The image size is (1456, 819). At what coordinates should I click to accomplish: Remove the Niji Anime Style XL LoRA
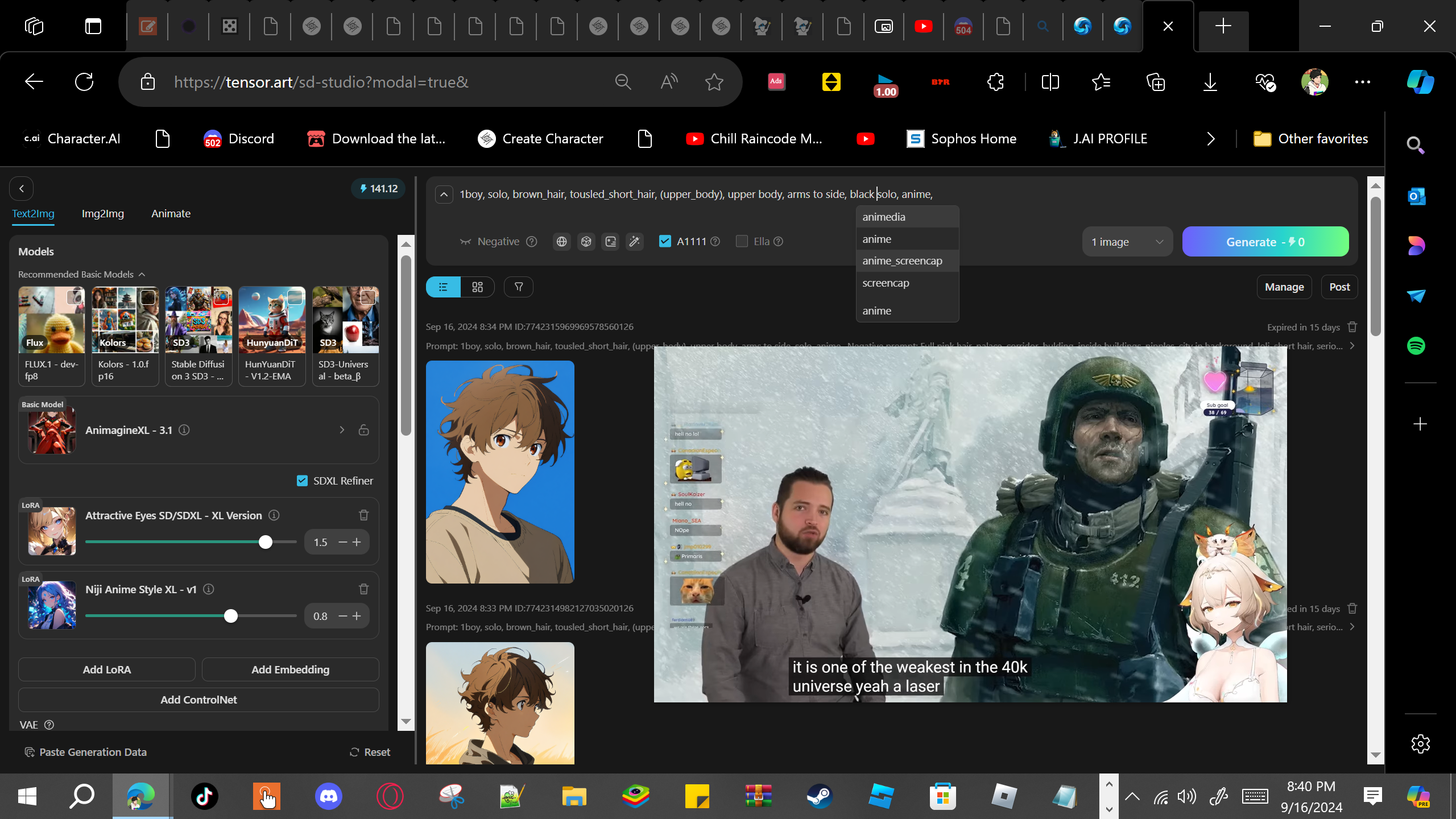(364, 589)
